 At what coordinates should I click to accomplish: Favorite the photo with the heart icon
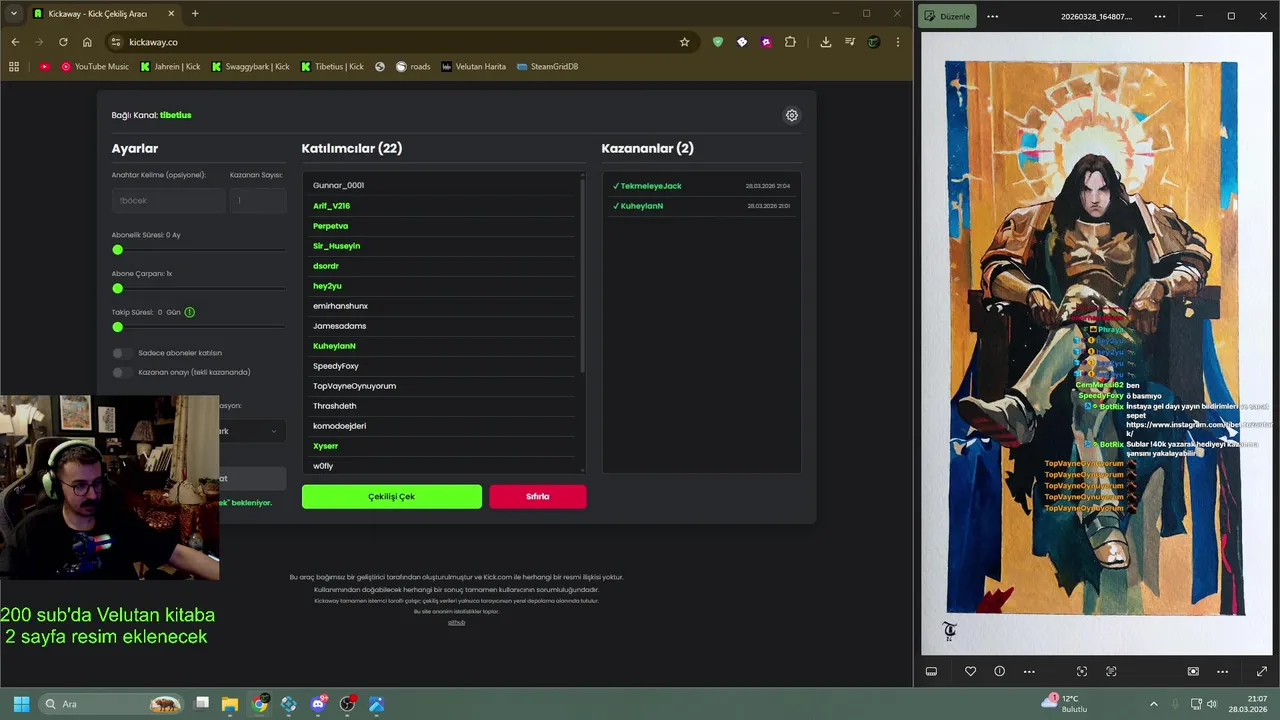(x=970, y=671)
